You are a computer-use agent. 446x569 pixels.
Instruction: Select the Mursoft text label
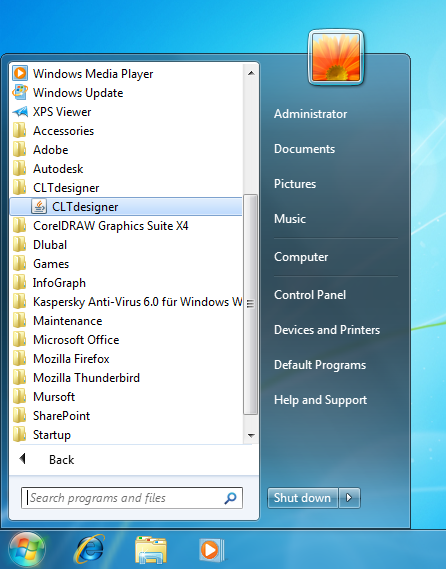point(54,396)
